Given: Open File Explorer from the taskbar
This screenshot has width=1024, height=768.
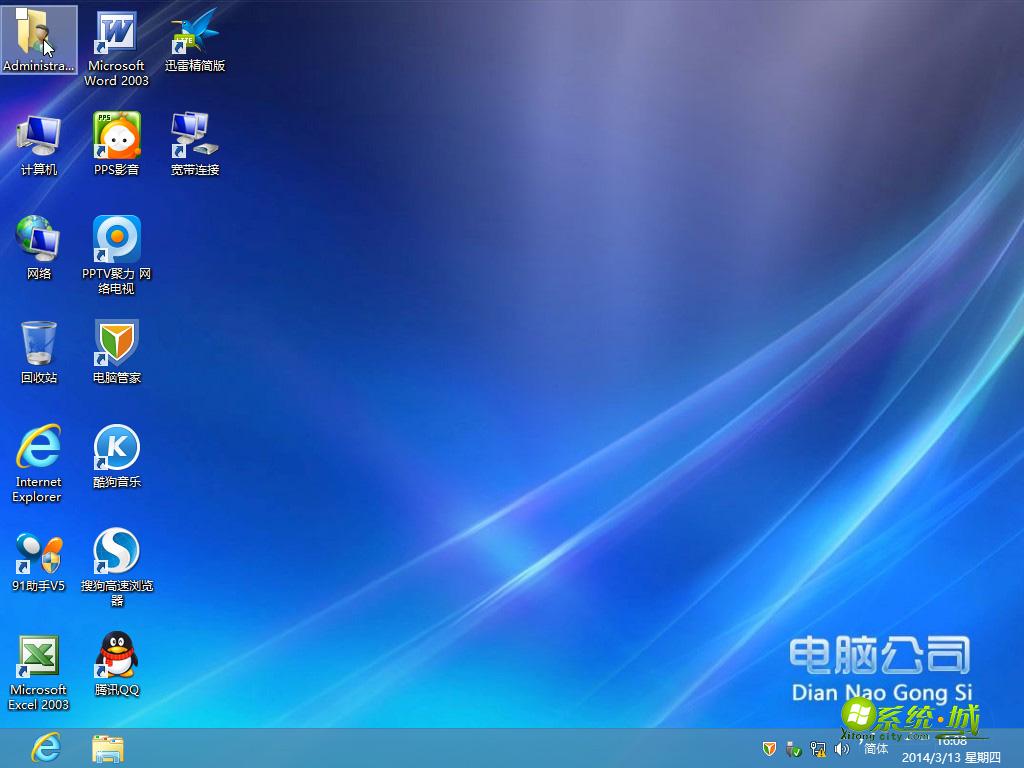Looking at the screenshot, I should (106, 748).
